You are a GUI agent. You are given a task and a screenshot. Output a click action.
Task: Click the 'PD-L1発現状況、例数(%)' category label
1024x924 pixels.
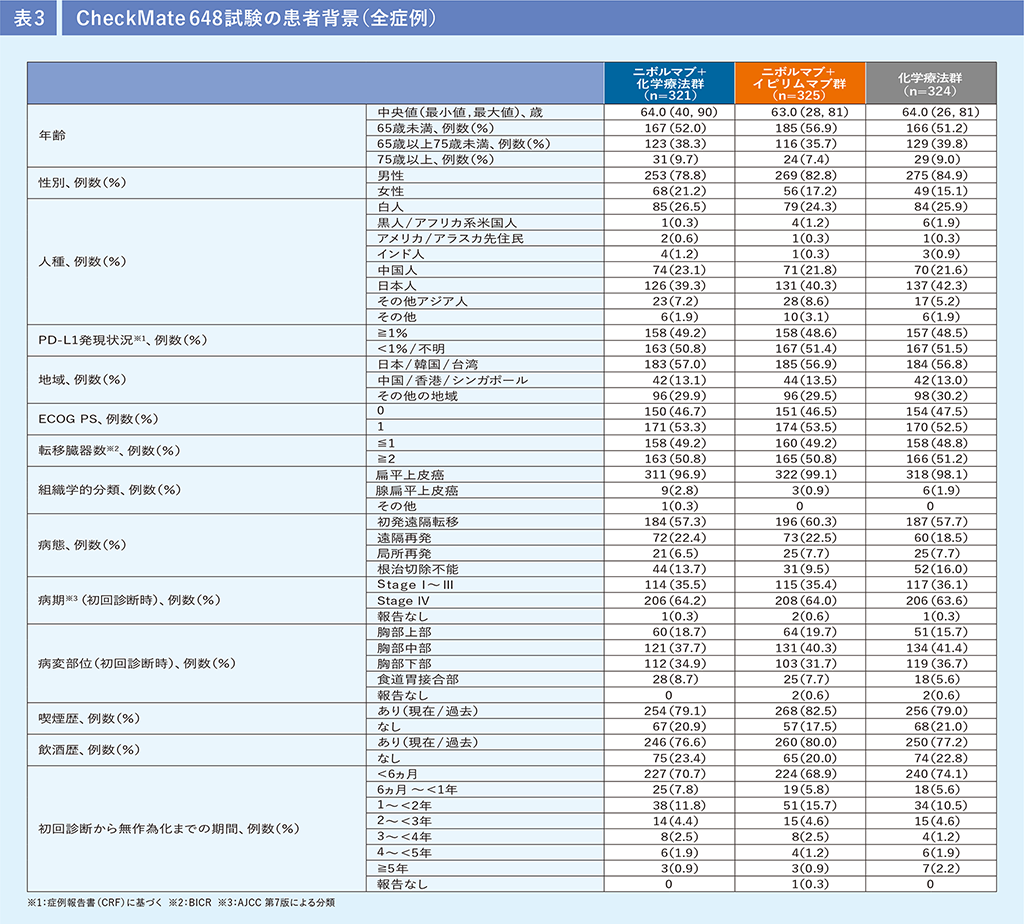point(123,340)
